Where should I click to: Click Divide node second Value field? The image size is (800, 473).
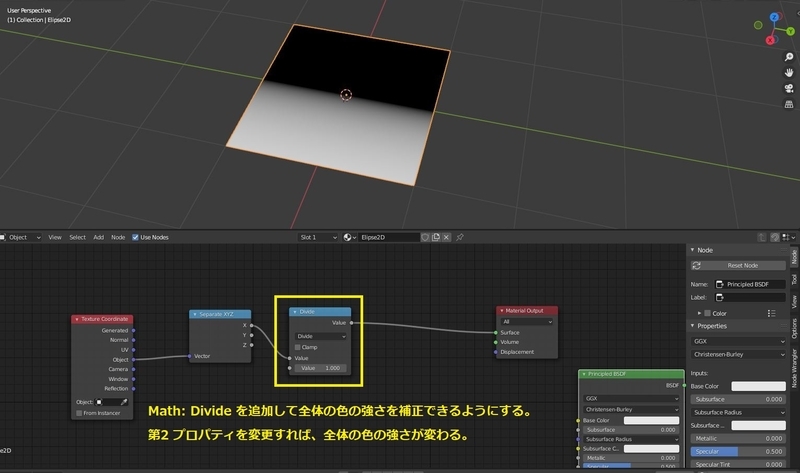pyautogui.click(x=321, y=368)
